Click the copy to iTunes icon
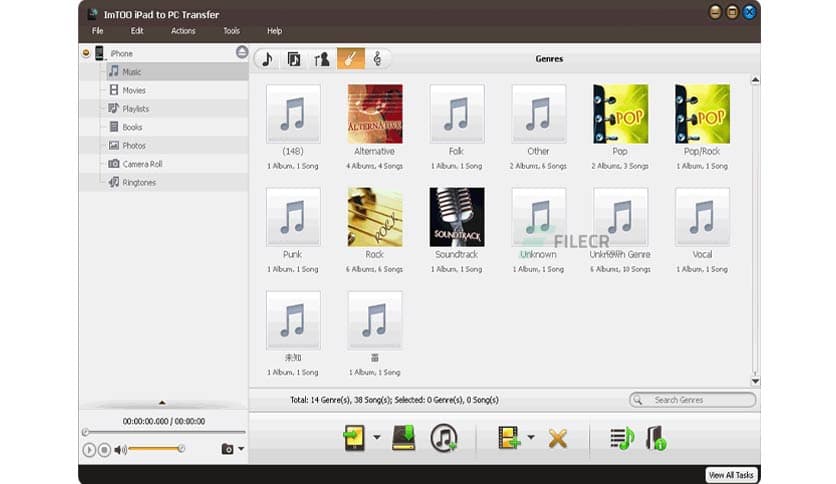The width and height of the screenshot is (836, 484). pyautogui.click(x=444, y=438)
